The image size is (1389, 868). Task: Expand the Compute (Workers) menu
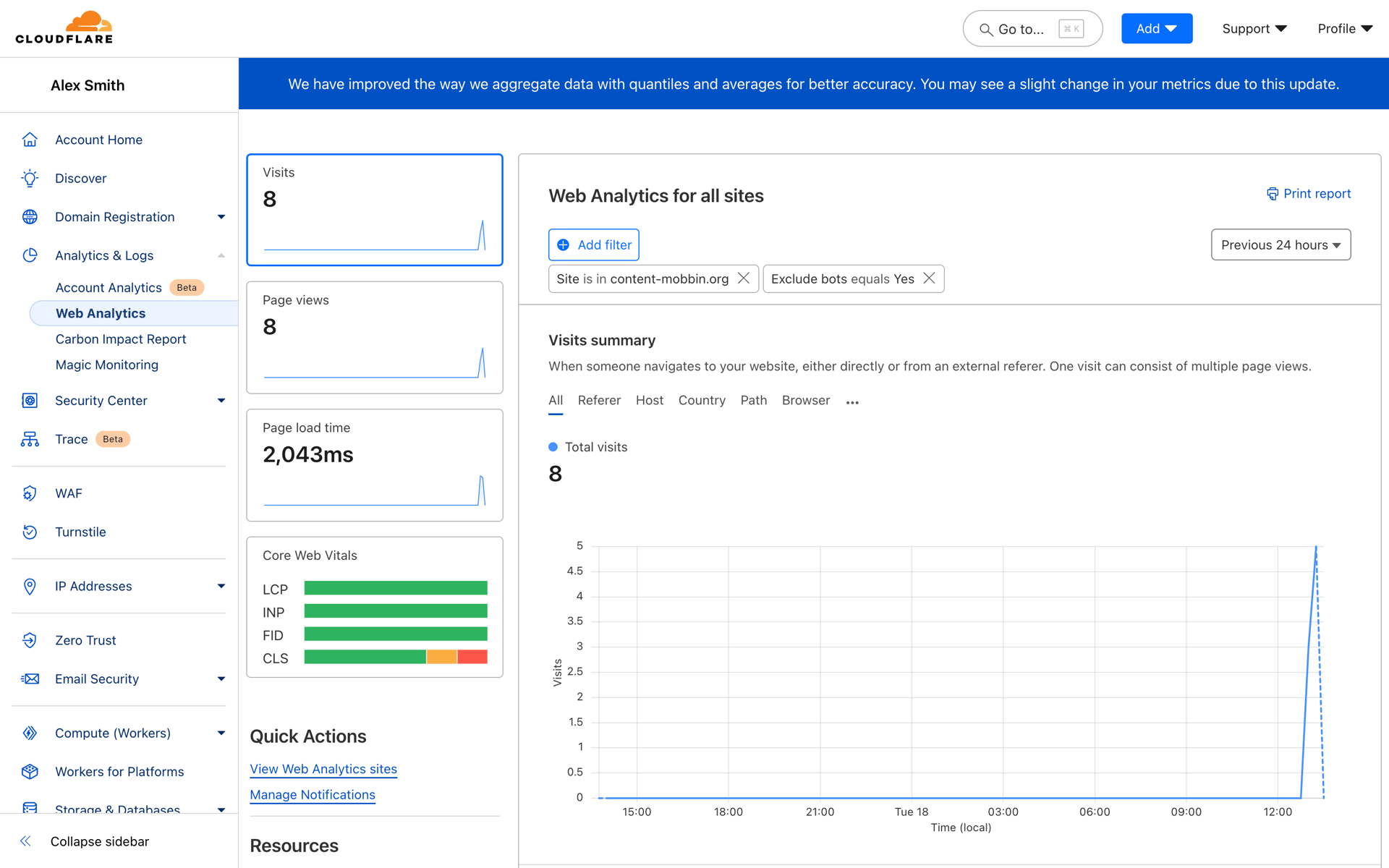coord(221,733)
